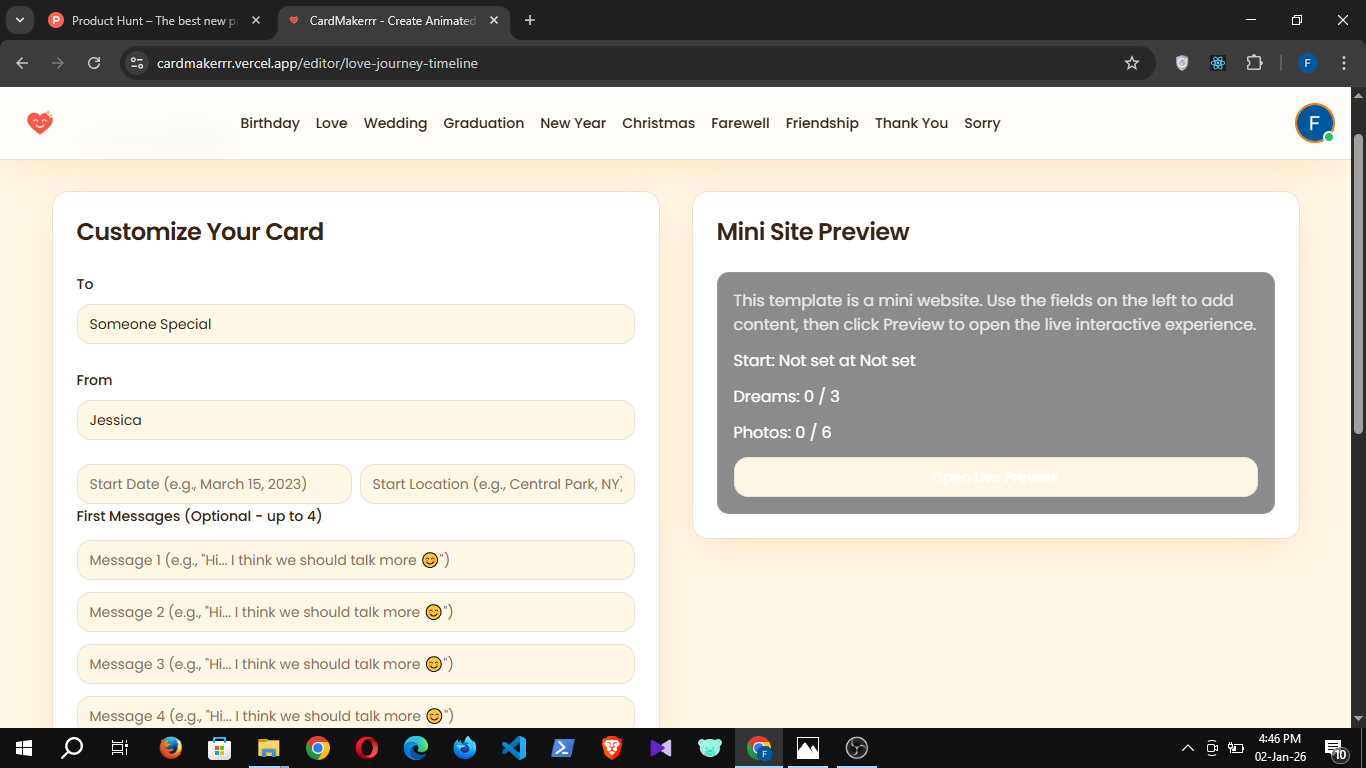
Task: Open Windows Search from the taskbar
Action: click(70, 747)
